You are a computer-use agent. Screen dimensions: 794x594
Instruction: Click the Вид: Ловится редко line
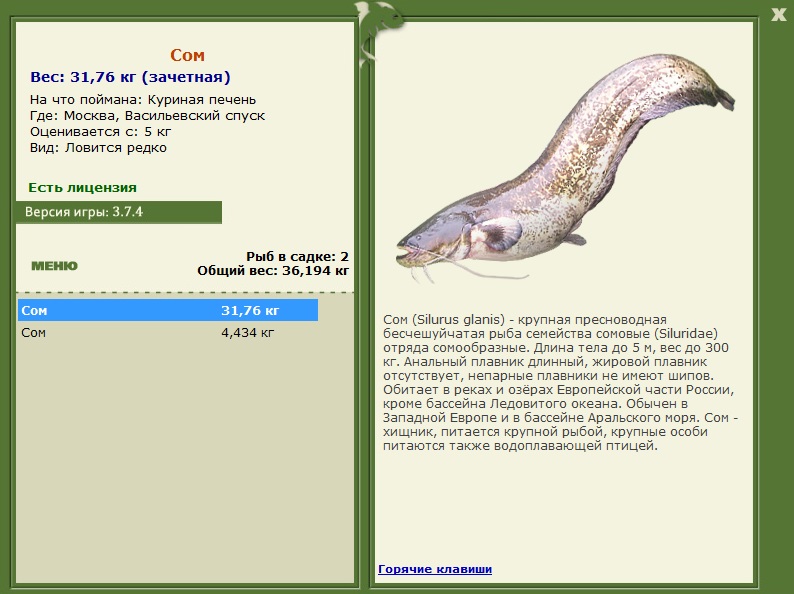tap(98, 148)
